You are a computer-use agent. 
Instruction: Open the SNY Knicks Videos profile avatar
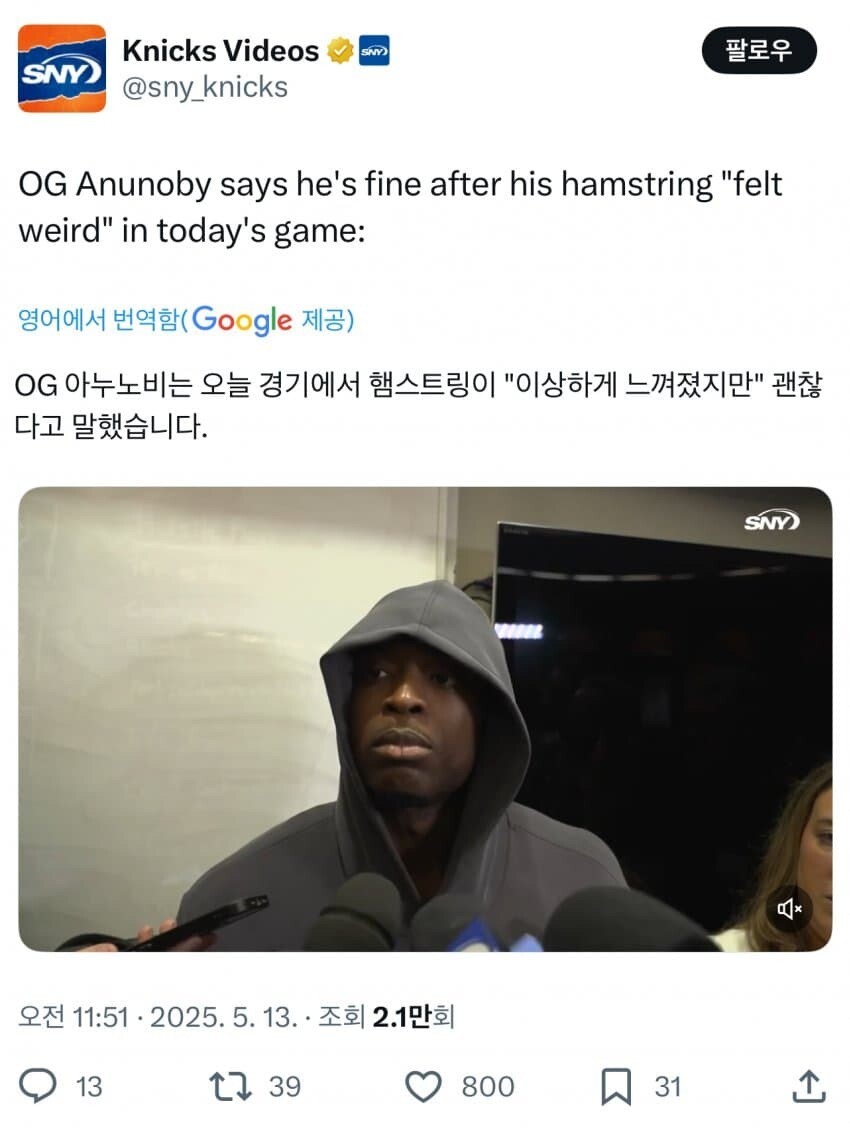pos(62,69)
